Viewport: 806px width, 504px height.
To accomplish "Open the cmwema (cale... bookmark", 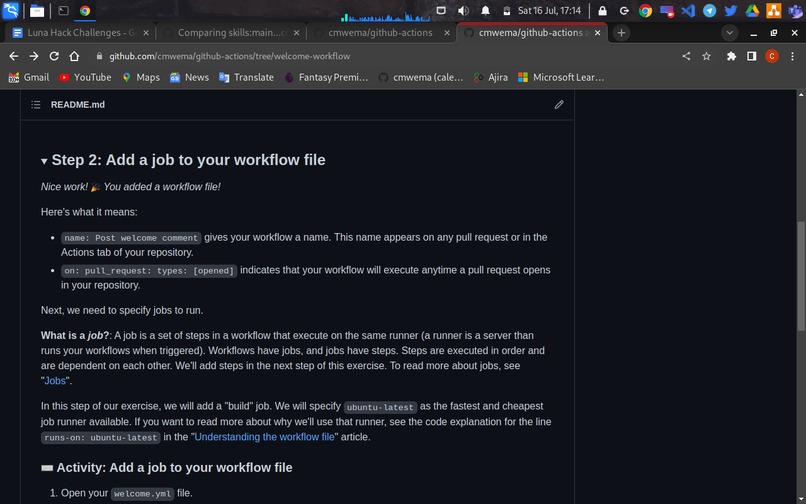I will (420, 77).
